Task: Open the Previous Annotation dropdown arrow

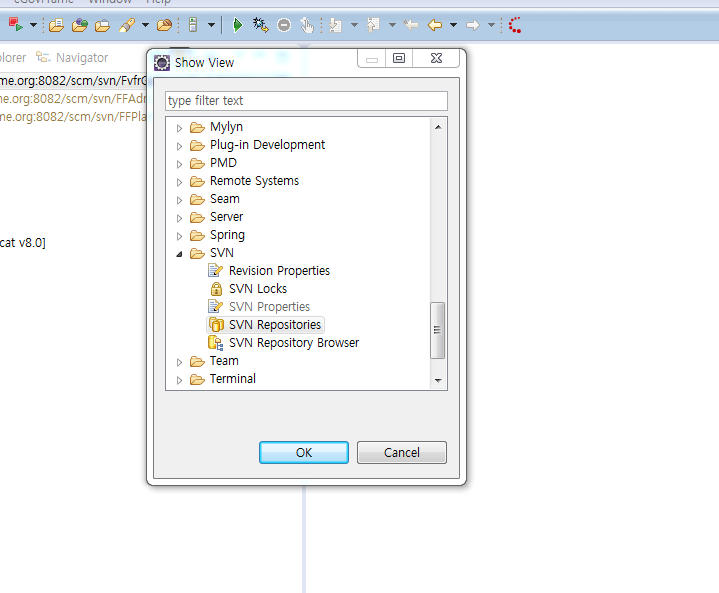Action: [x=393, y=25]
